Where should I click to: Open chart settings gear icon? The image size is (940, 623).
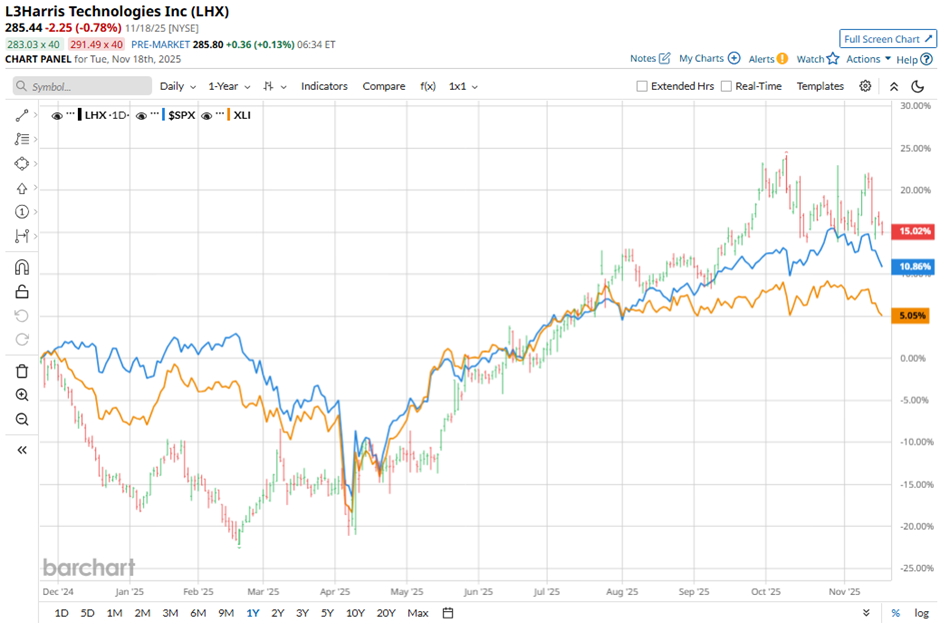coord(865,86)
